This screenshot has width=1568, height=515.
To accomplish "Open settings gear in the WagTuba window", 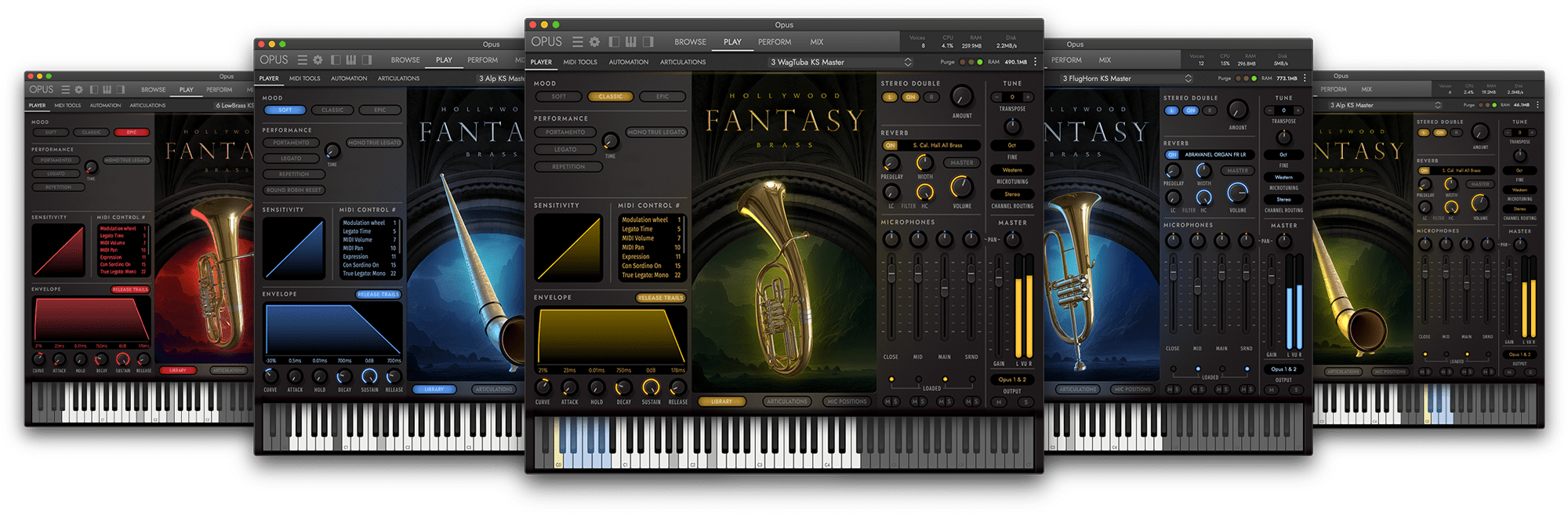I will [595, 42].
